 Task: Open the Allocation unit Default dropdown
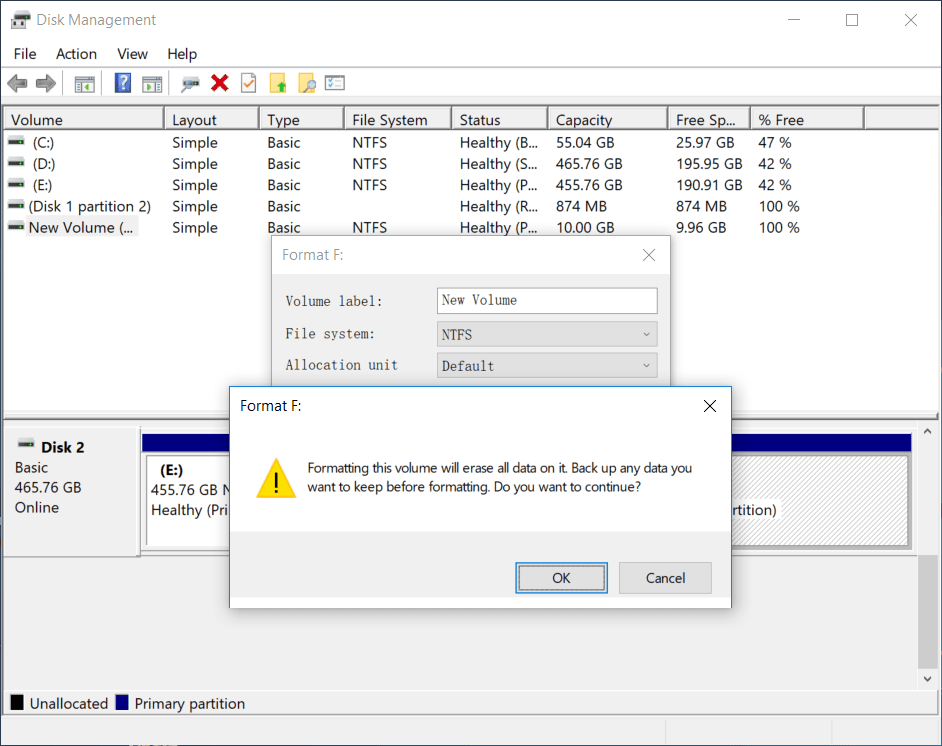pos(547,366)
